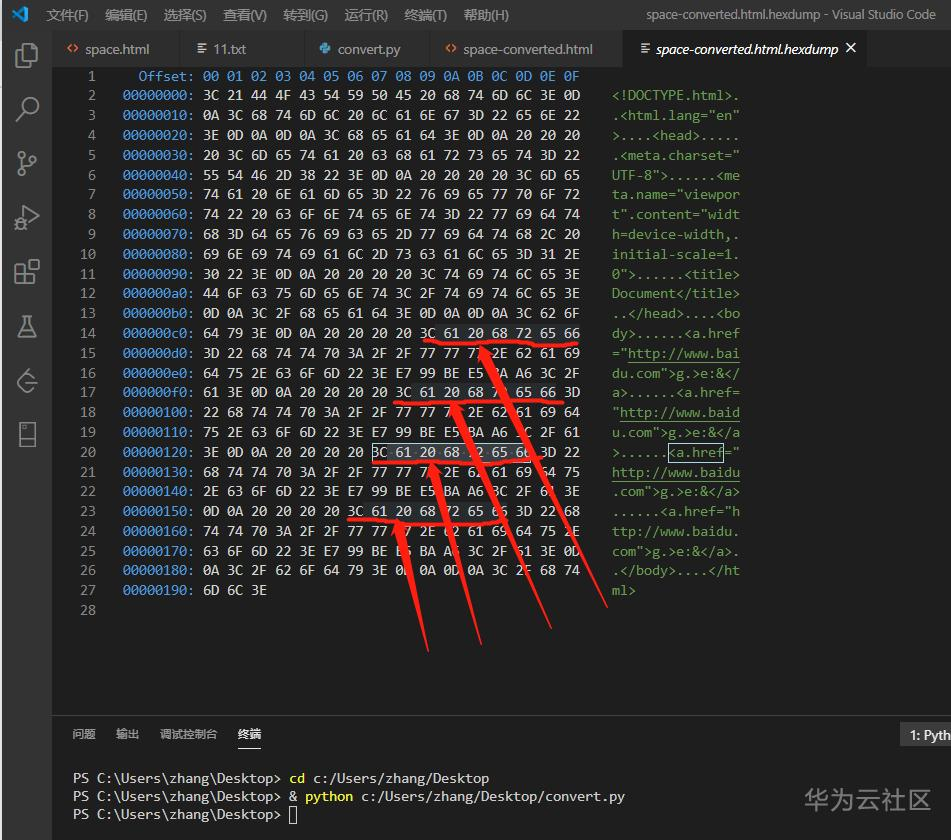Open the Search view in activity bar
Viewport: 951px width, 840px height.
click(27, 110)
